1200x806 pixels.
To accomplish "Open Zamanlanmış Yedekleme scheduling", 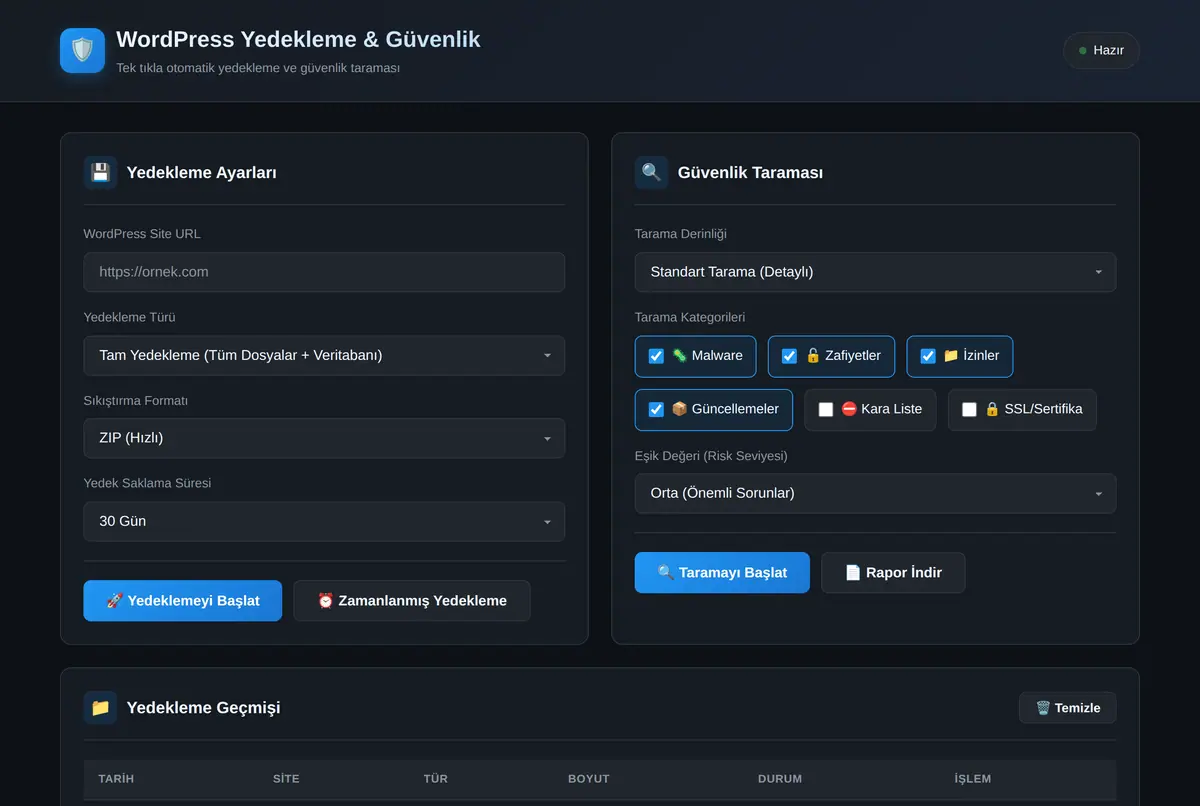I will (412, 601).
